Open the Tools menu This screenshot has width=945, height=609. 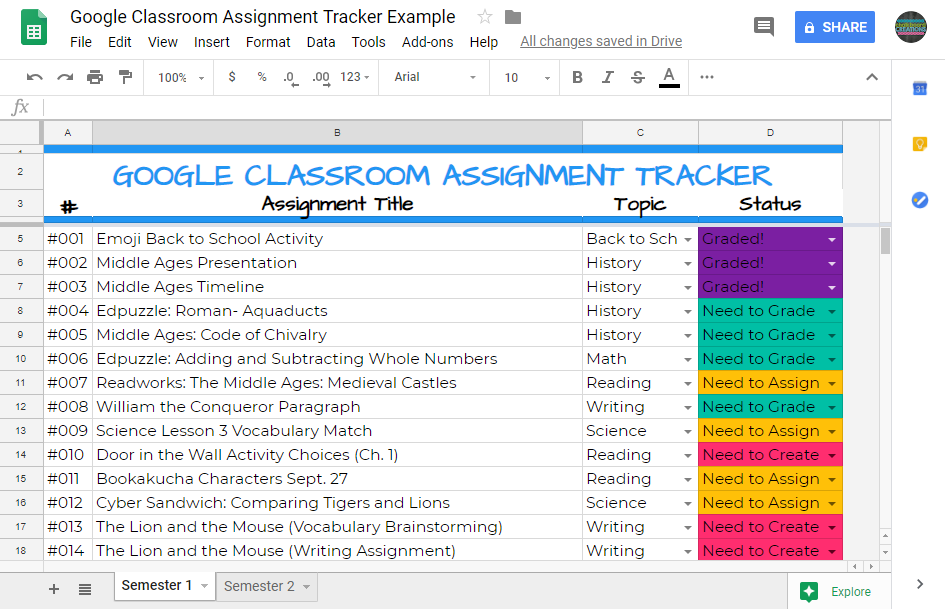pyautogui.click(x=368, y=42)
